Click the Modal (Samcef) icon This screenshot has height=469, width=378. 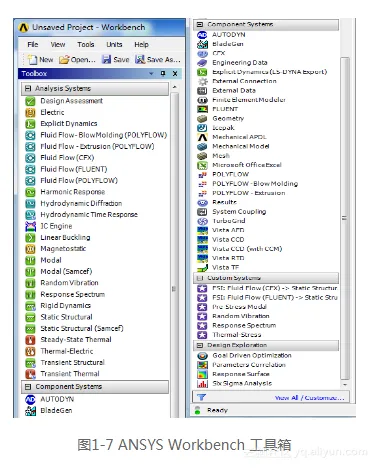pos(30,272)
